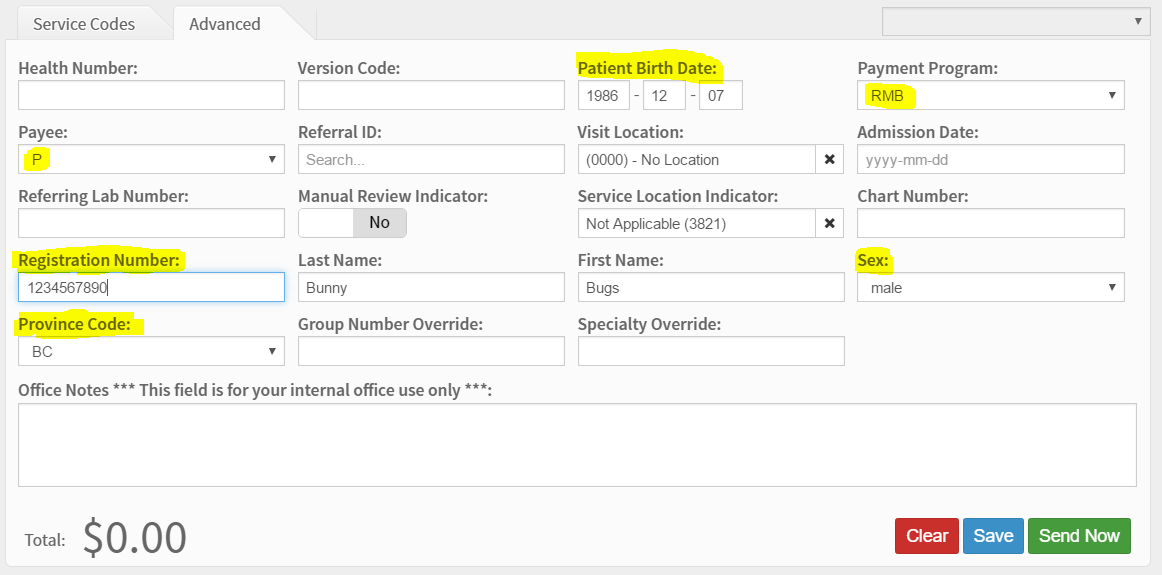Click the Version Code input box
Viewport: 1162px width, 575px height.
[431, 96]
